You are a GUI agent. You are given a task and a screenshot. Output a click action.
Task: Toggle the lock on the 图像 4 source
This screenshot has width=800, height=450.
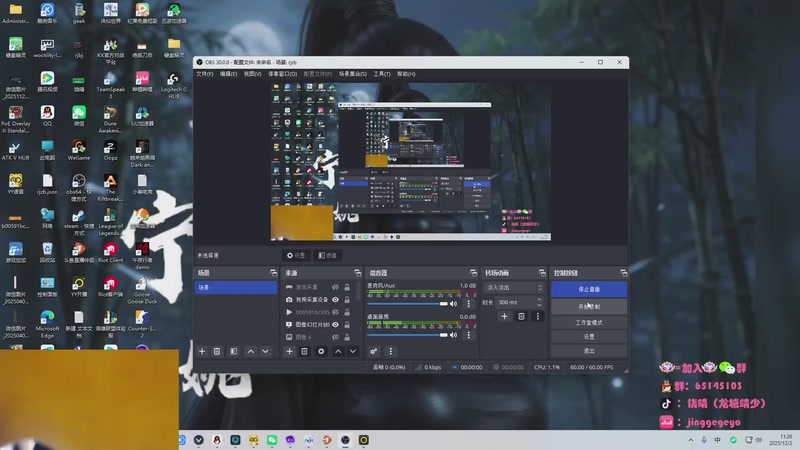tap(347, 337)
